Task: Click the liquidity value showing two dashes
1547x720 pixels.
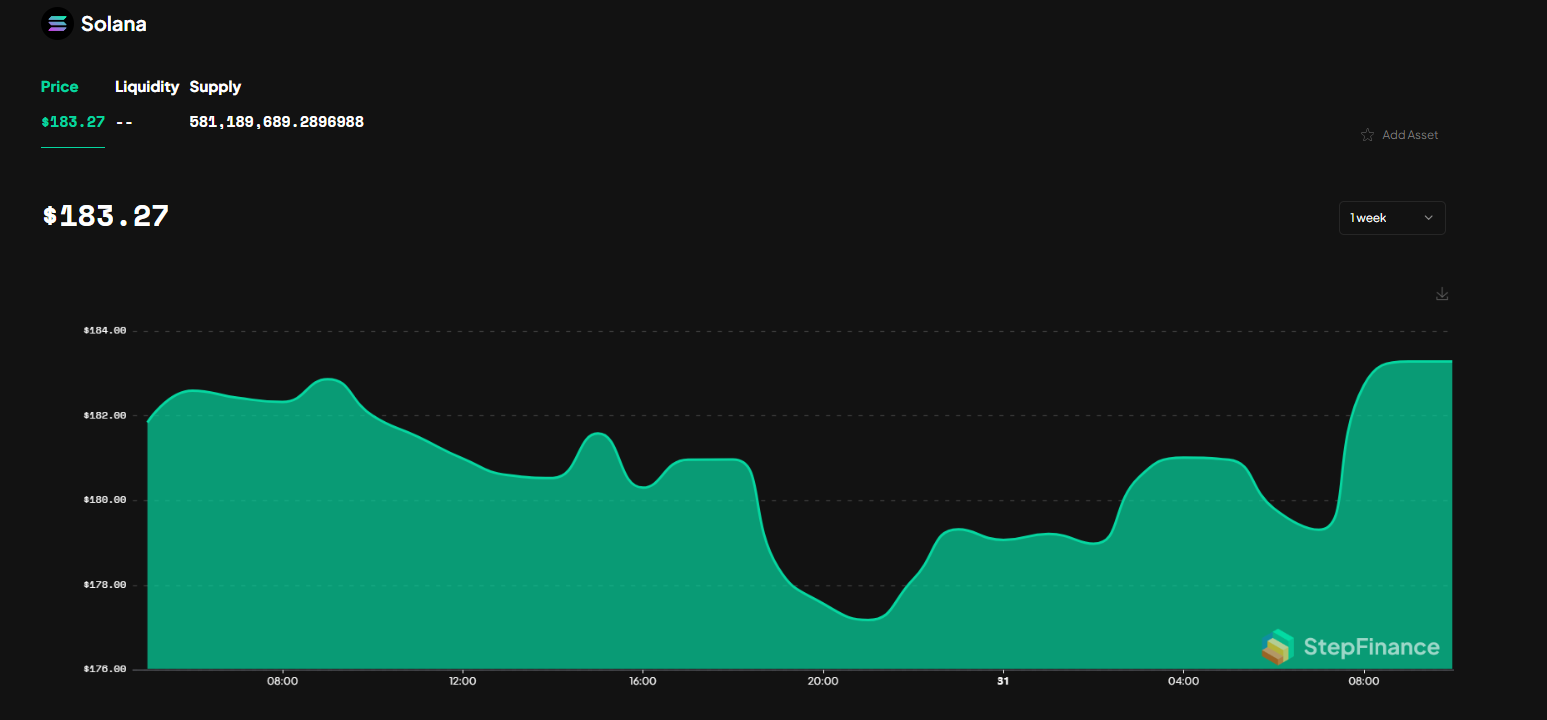Action: [125, 122]
